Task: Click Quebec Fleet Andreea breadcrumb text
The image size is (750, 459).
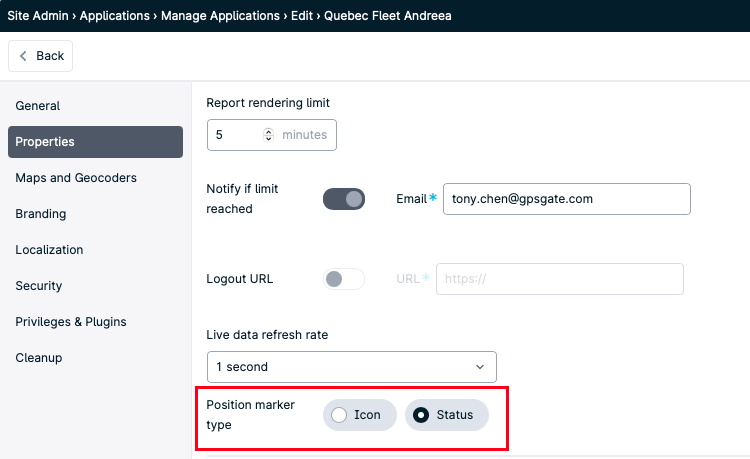Action: click(x=388, y=16)
